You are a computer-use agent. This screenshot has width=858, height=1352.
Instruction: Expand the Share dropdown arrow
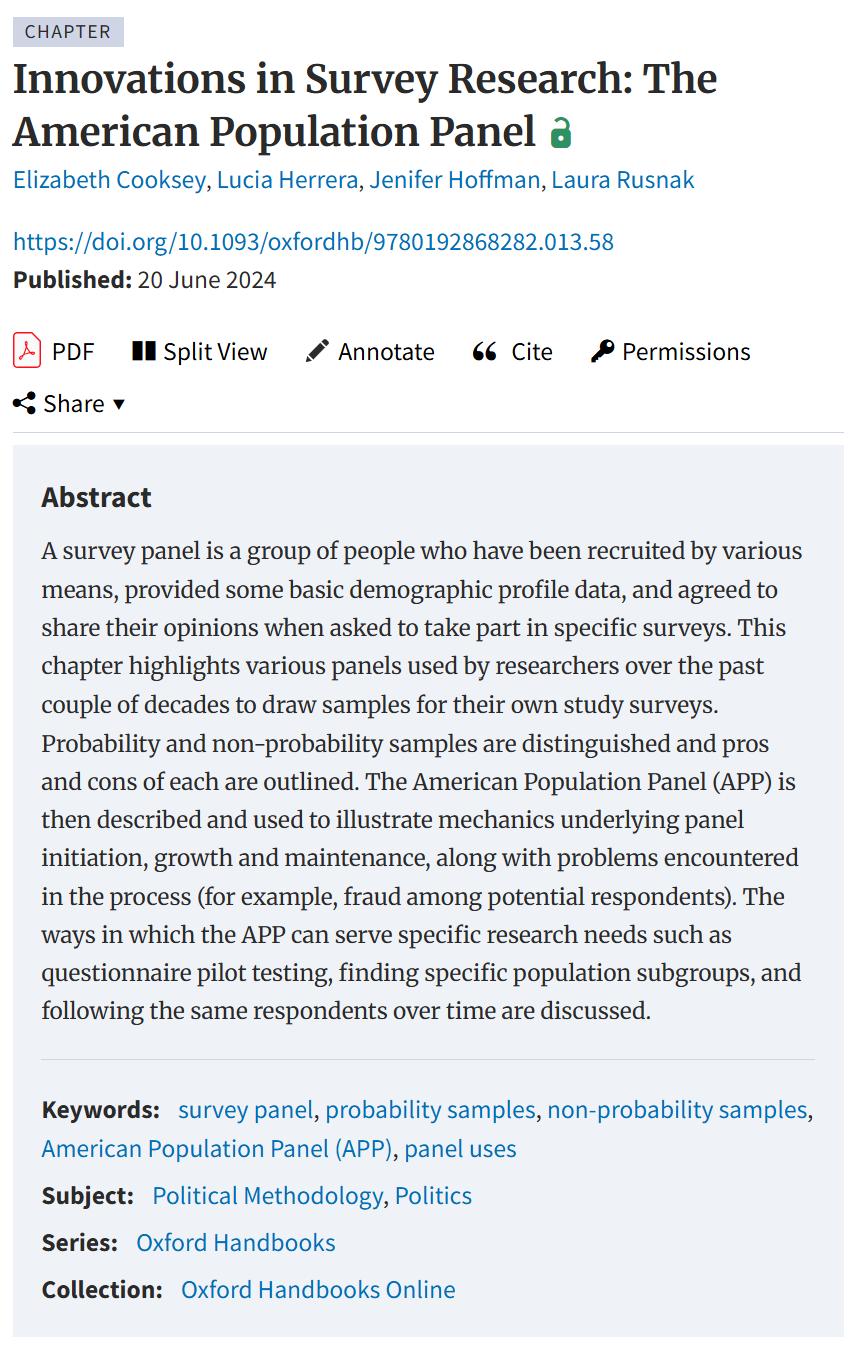[x=119, y=403]
